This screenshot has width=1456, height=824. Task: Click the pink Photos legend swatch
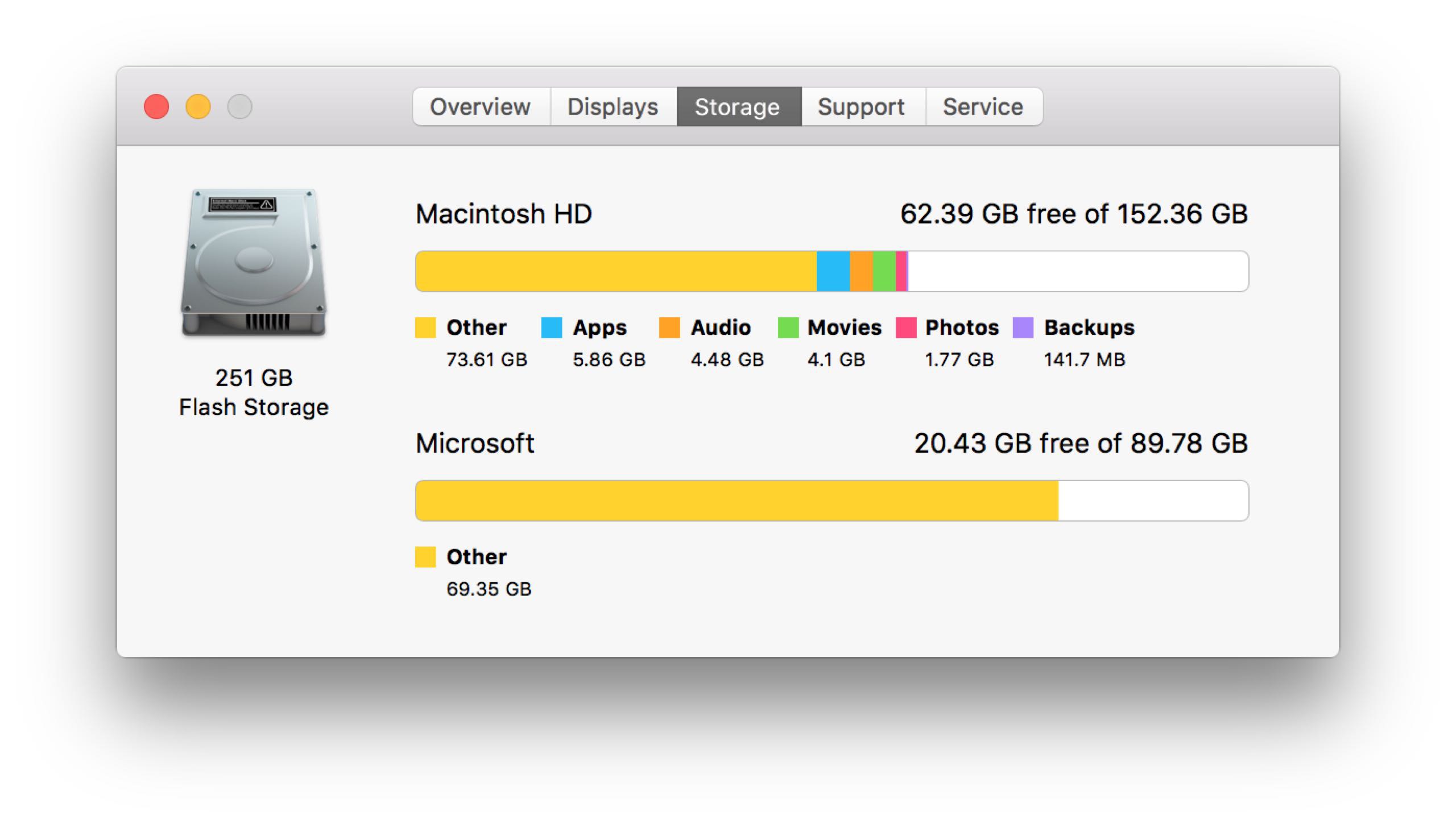[905, 328]
